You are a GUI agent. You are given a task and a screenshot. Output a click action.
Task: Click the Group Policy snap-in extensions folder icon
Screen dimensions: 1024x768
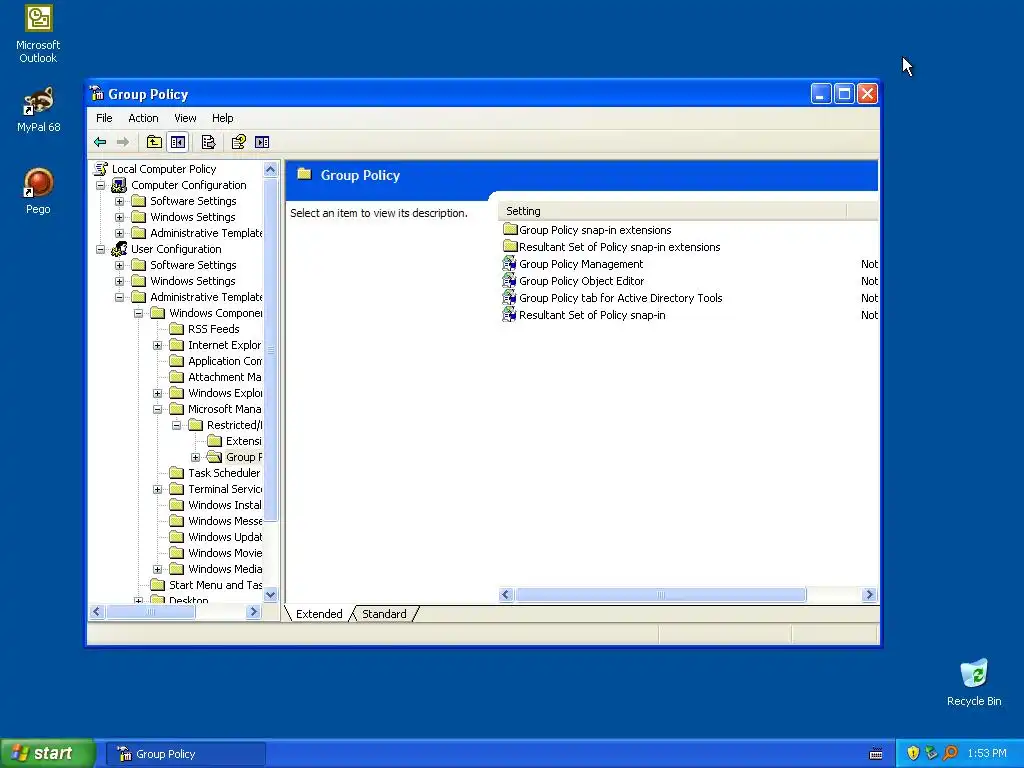tap(510, 230)
